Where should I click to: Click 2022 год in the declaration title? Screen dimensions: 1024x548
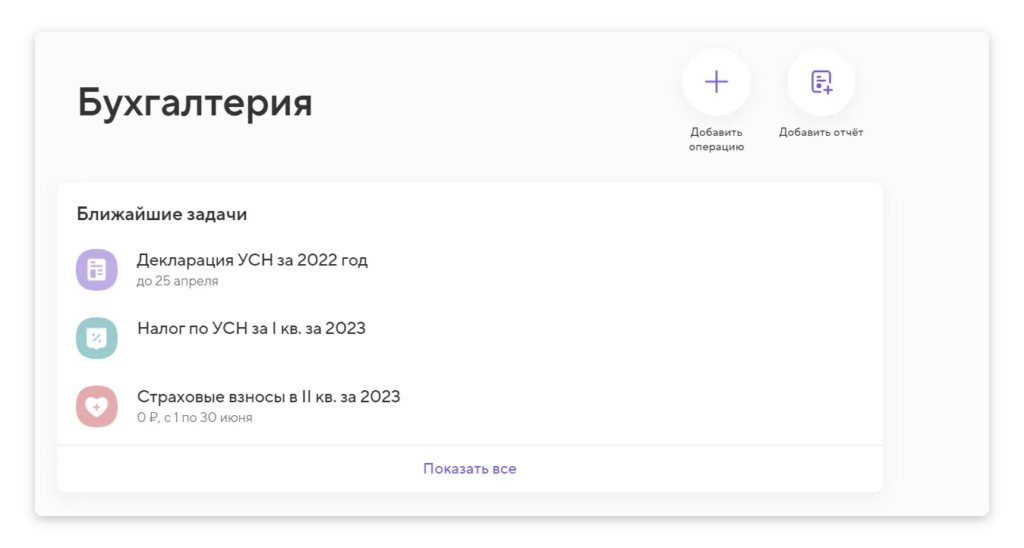click(332, 260)
